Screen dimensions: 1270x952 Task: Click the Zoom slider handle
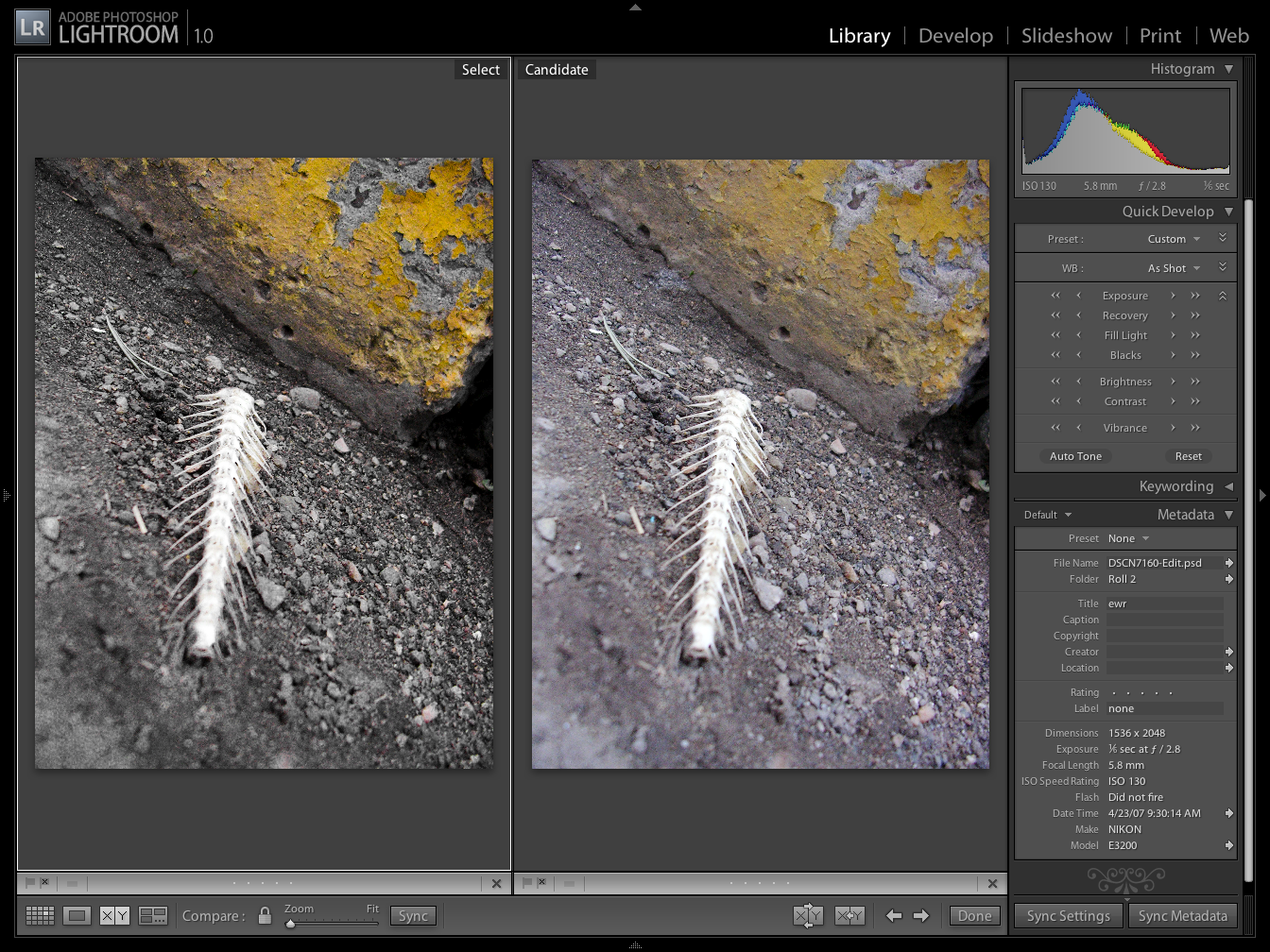290,924
